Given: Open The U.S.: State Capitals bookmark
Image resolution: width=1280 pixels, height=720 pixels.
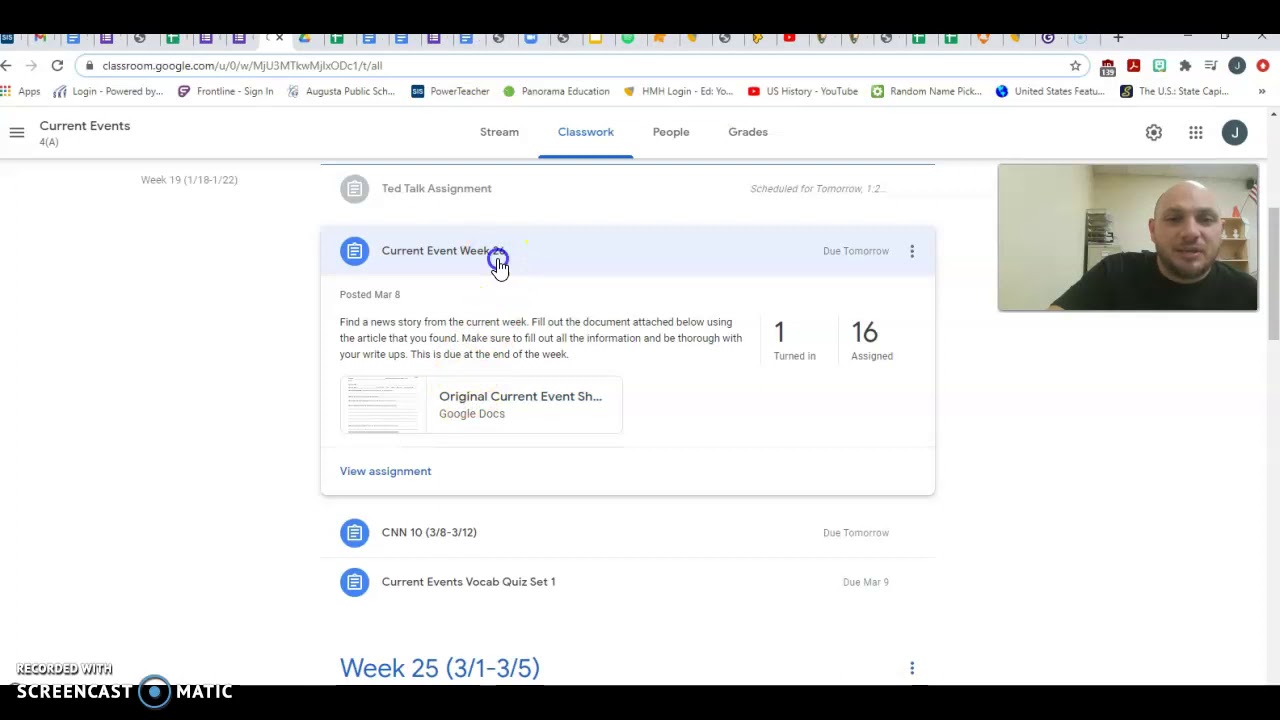Looking at the screenshot, I should click(x=1174, y=91).
